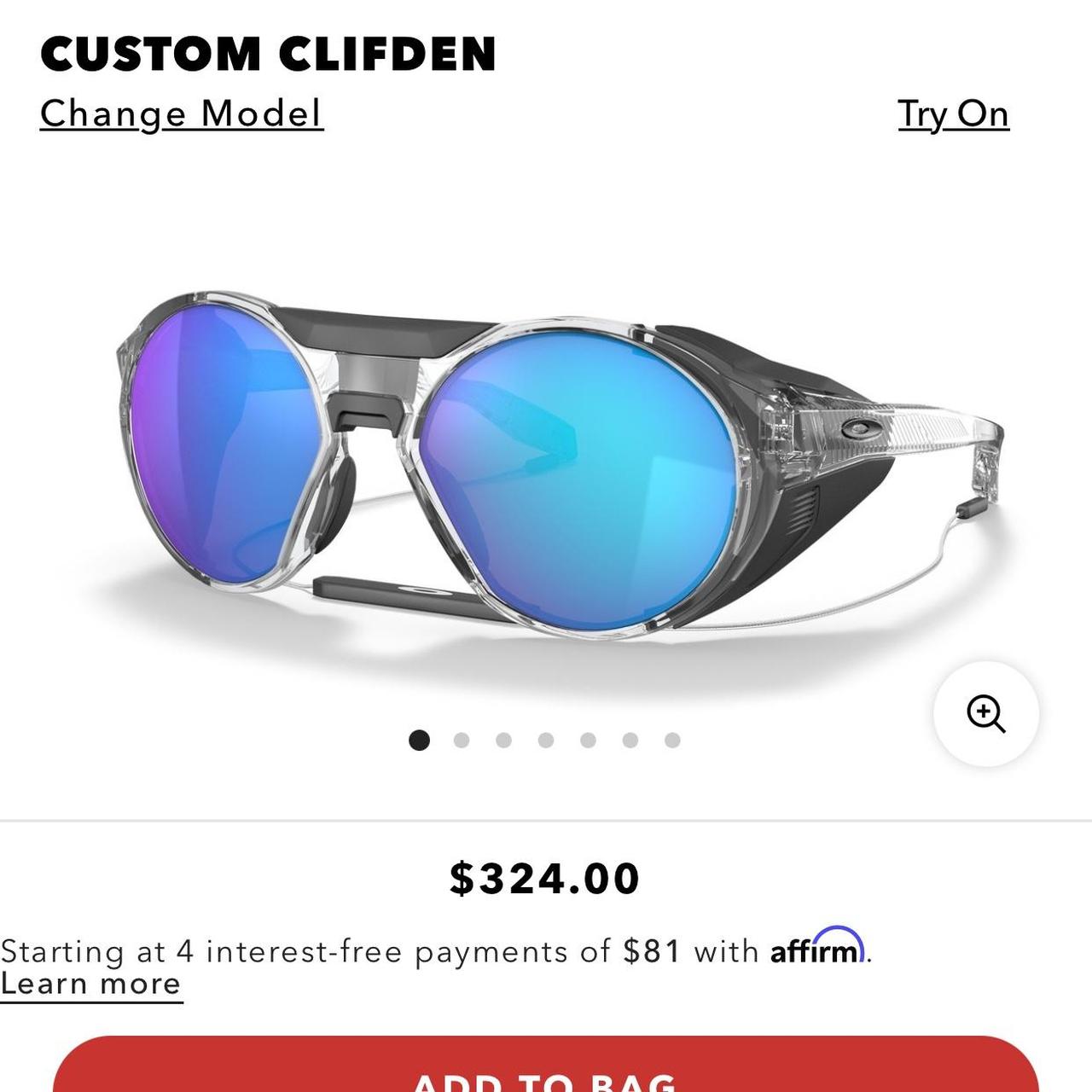Select the third image carousel dot
The width and height of the screenshot is (1092, 1092).
(x=503, y=740)
